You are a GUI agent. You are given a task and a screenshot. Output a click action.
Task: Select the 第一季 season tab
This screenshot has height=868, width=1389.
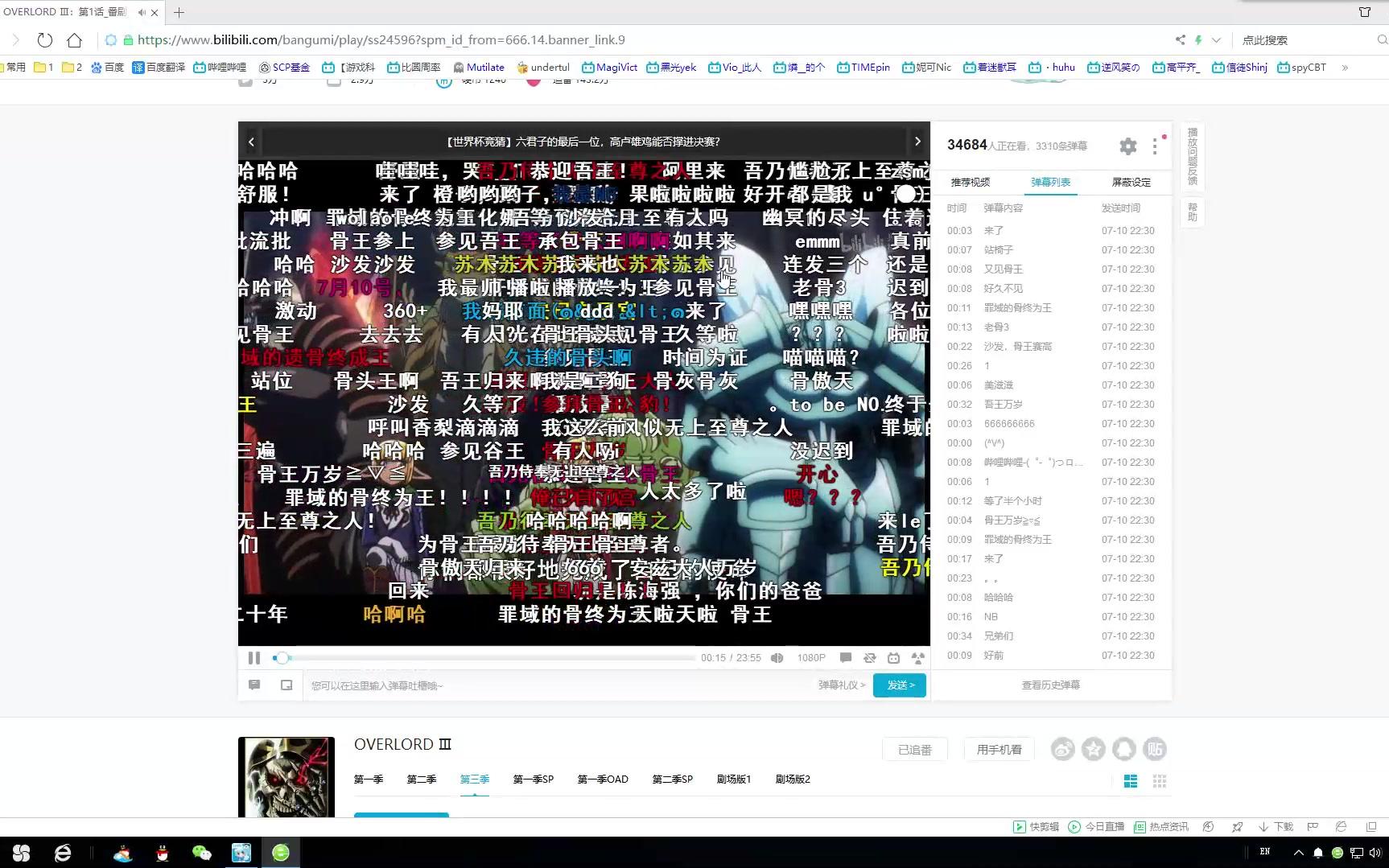369,780
